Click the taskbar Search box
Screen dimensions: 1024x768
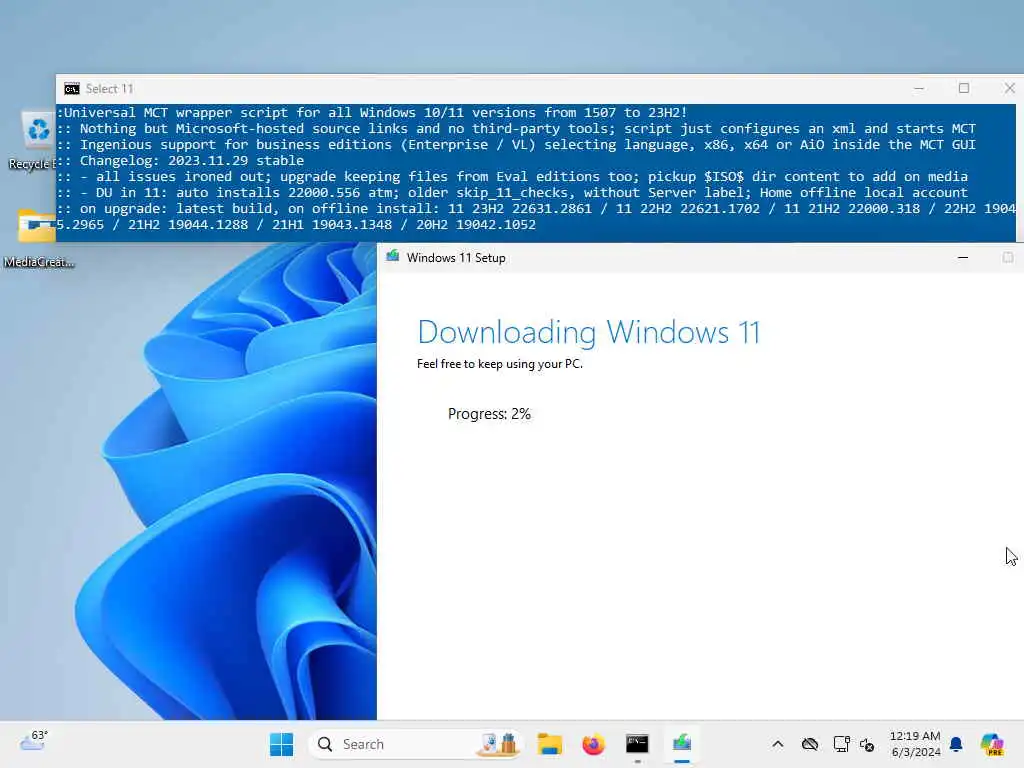pyautogui.click(x=415, y=744)
